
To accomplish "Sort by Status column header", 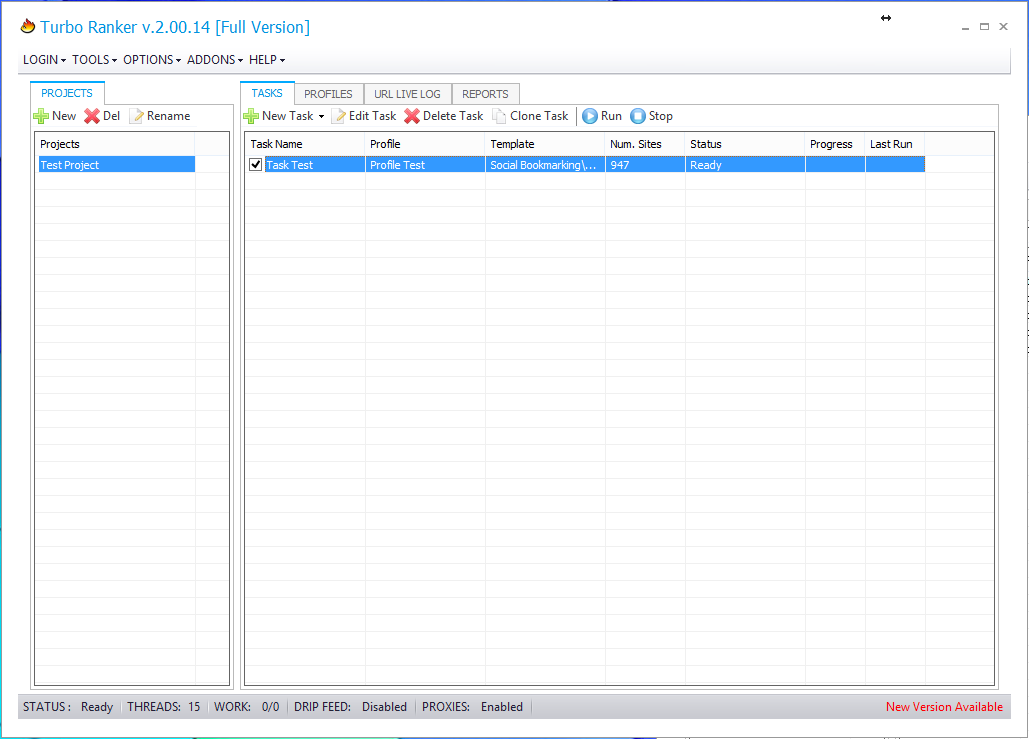I will (x=746, y=144).
